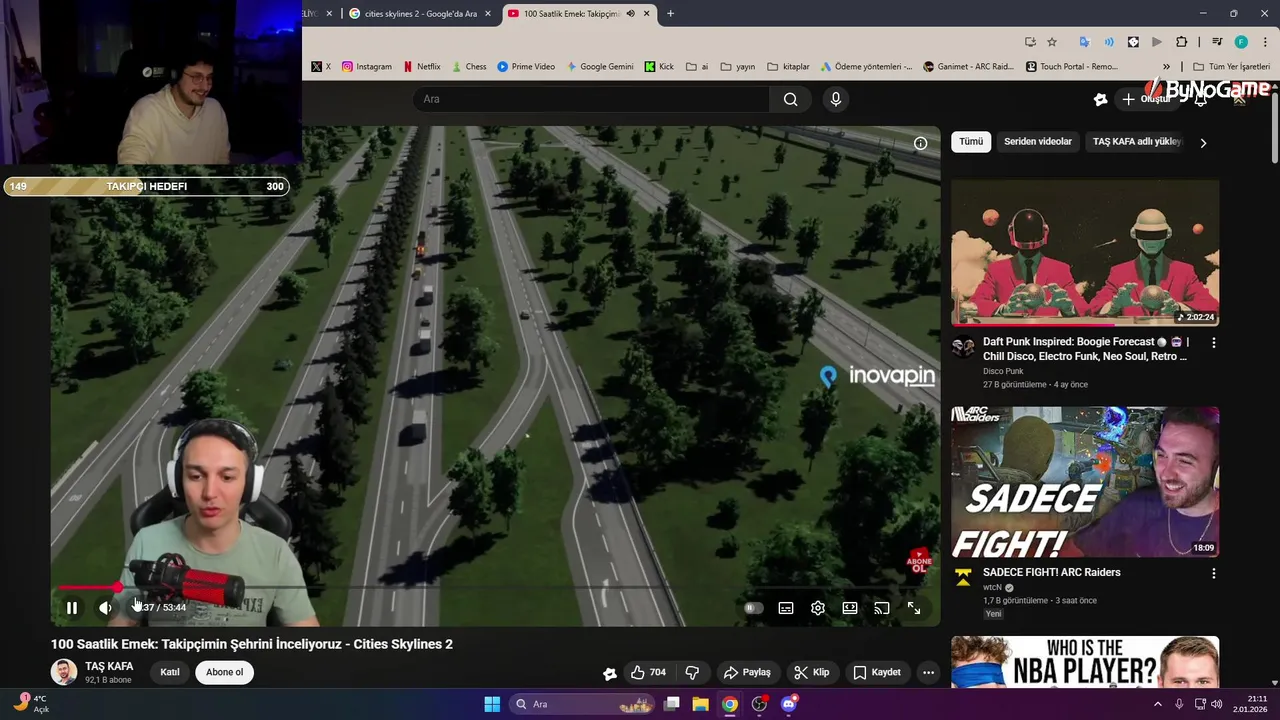The width and height of the screenshot is (1280, 720).
Task: Dislike the video with thumbs down
Action: click(x=692, y=672)
